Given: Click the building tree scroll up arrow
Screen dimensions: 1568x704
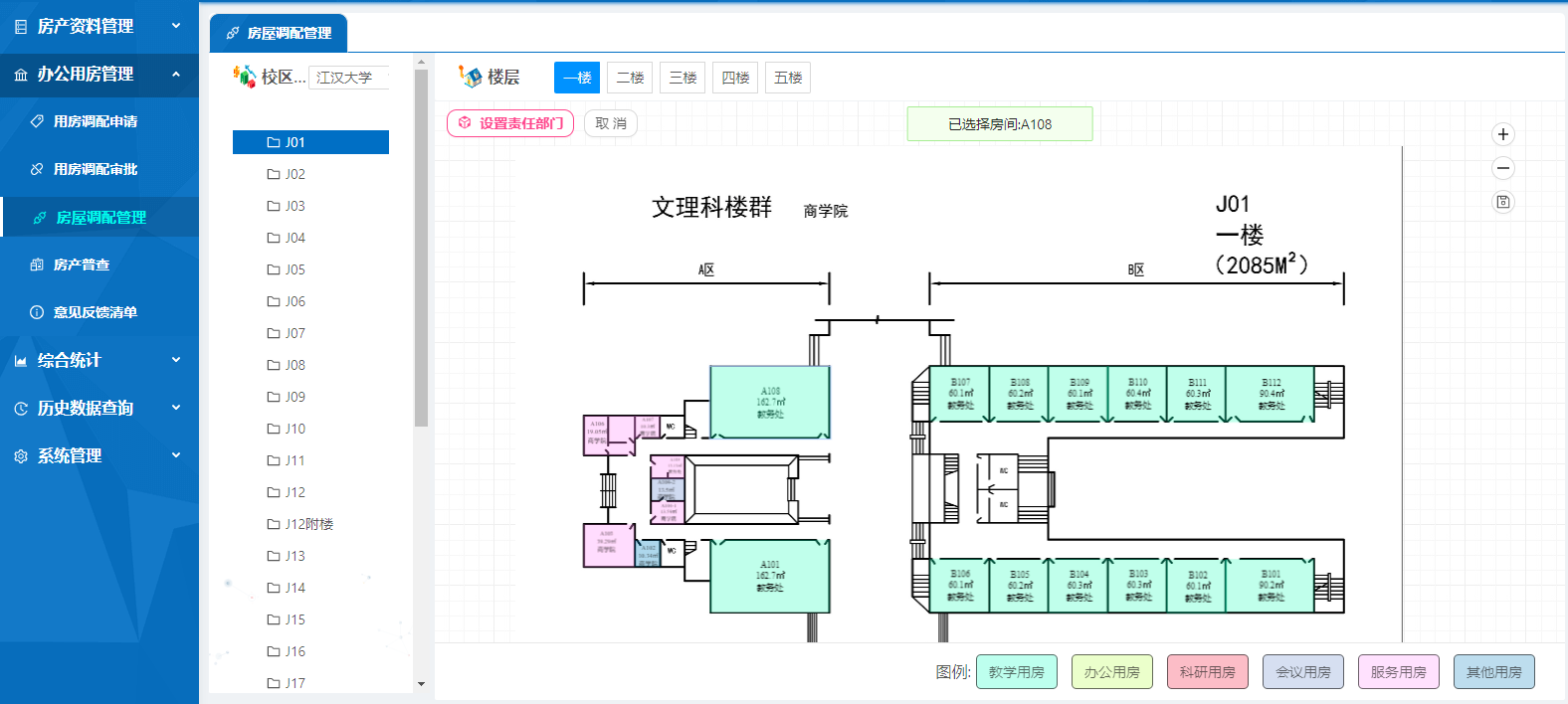Looking at the screenshot, I should (x=421, y=62).
